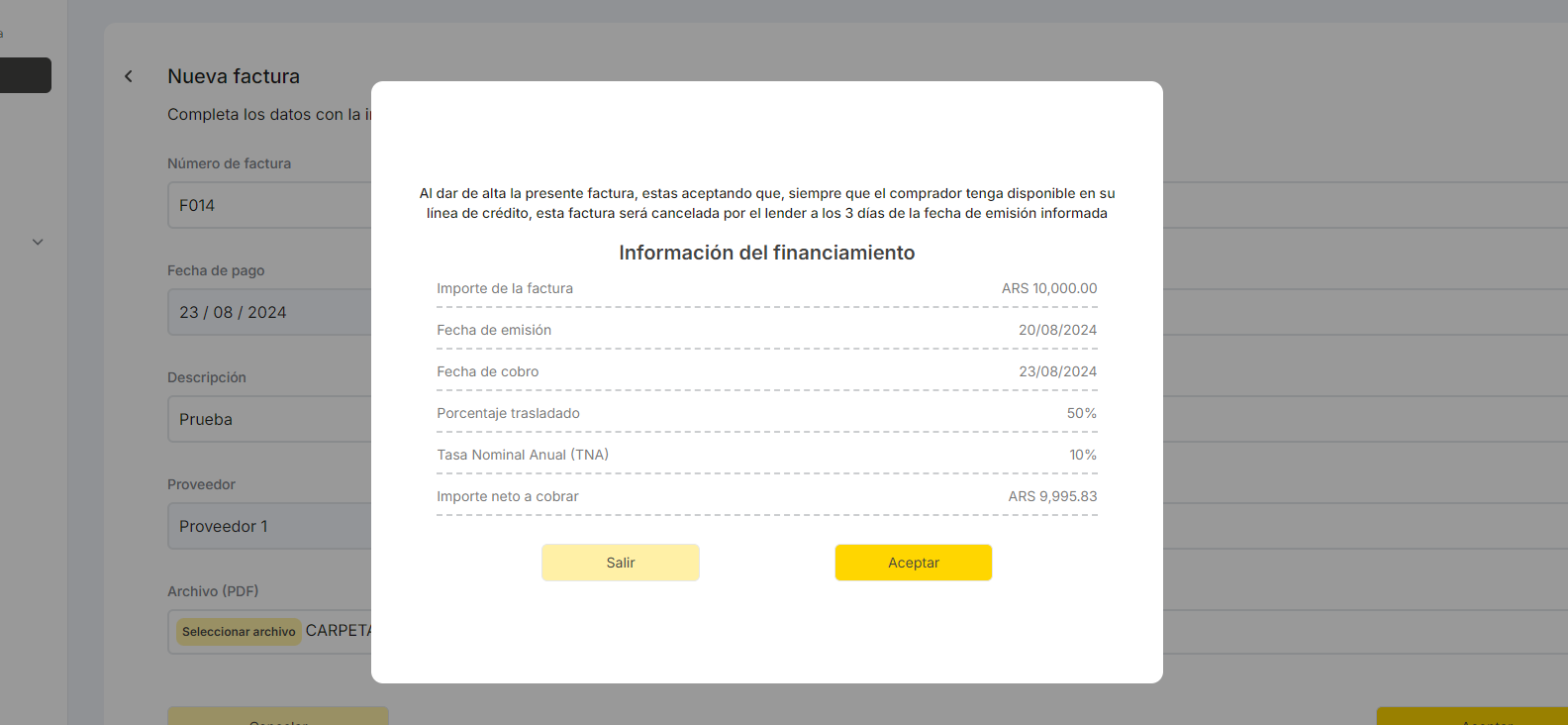Confirm with Aceptar in the financing dialog
Screen dimensions: 1568x725
coord(913,563)
